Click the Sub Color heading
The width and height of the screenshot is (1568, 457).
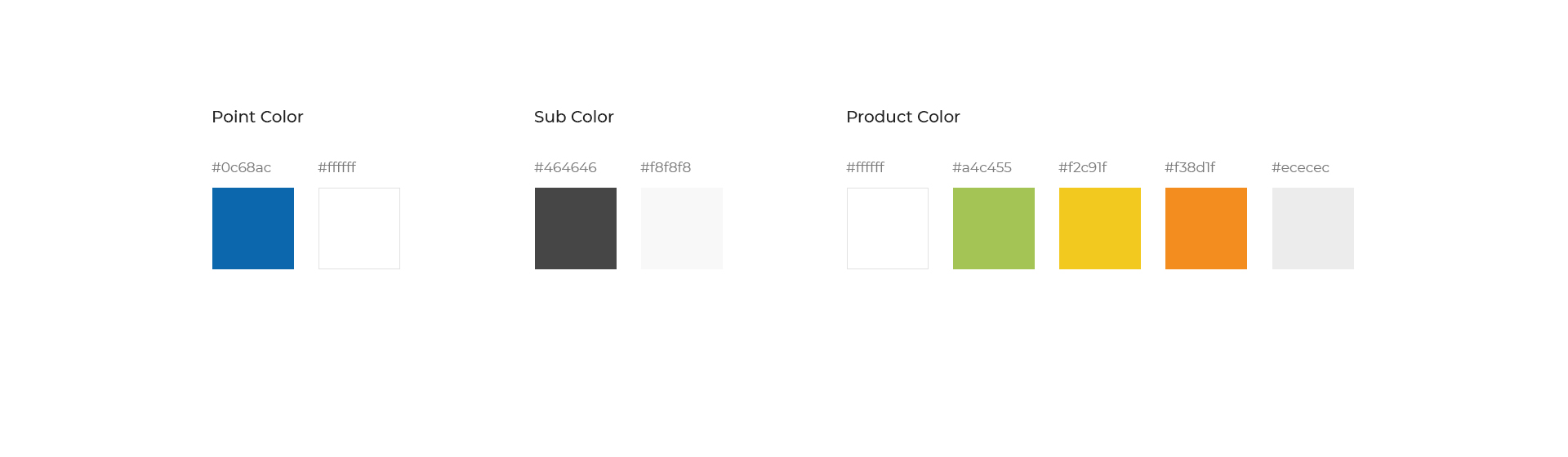pos(574,117)
